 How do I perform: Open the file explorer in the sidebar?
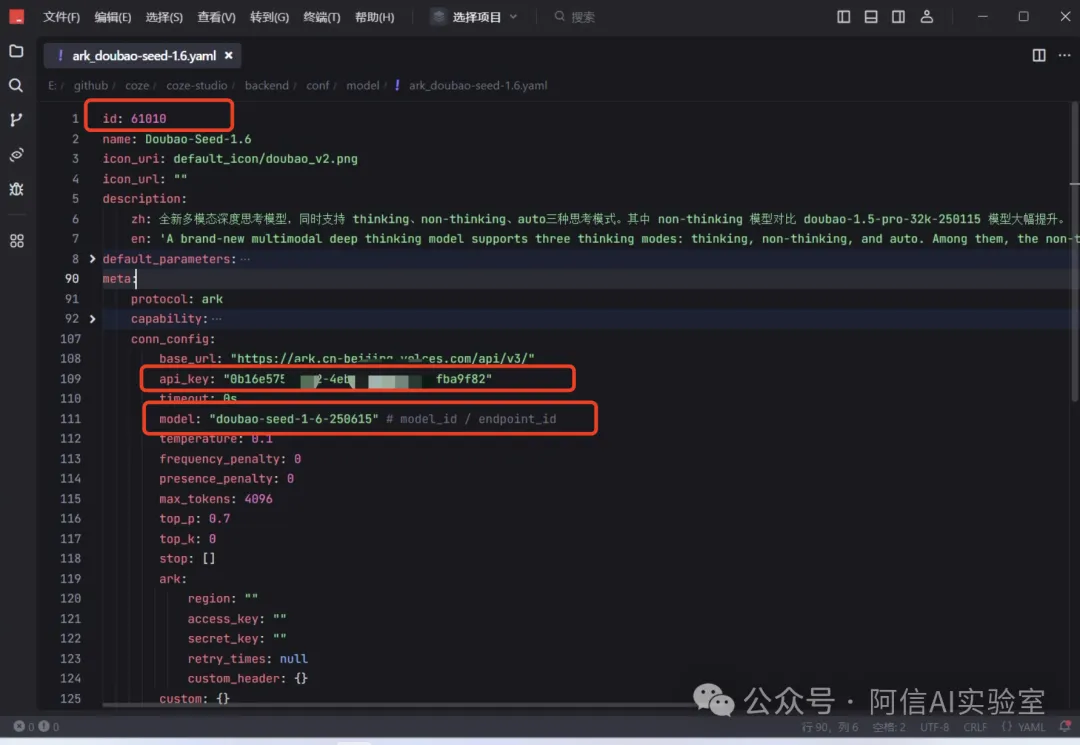click(x=16, y=51)
